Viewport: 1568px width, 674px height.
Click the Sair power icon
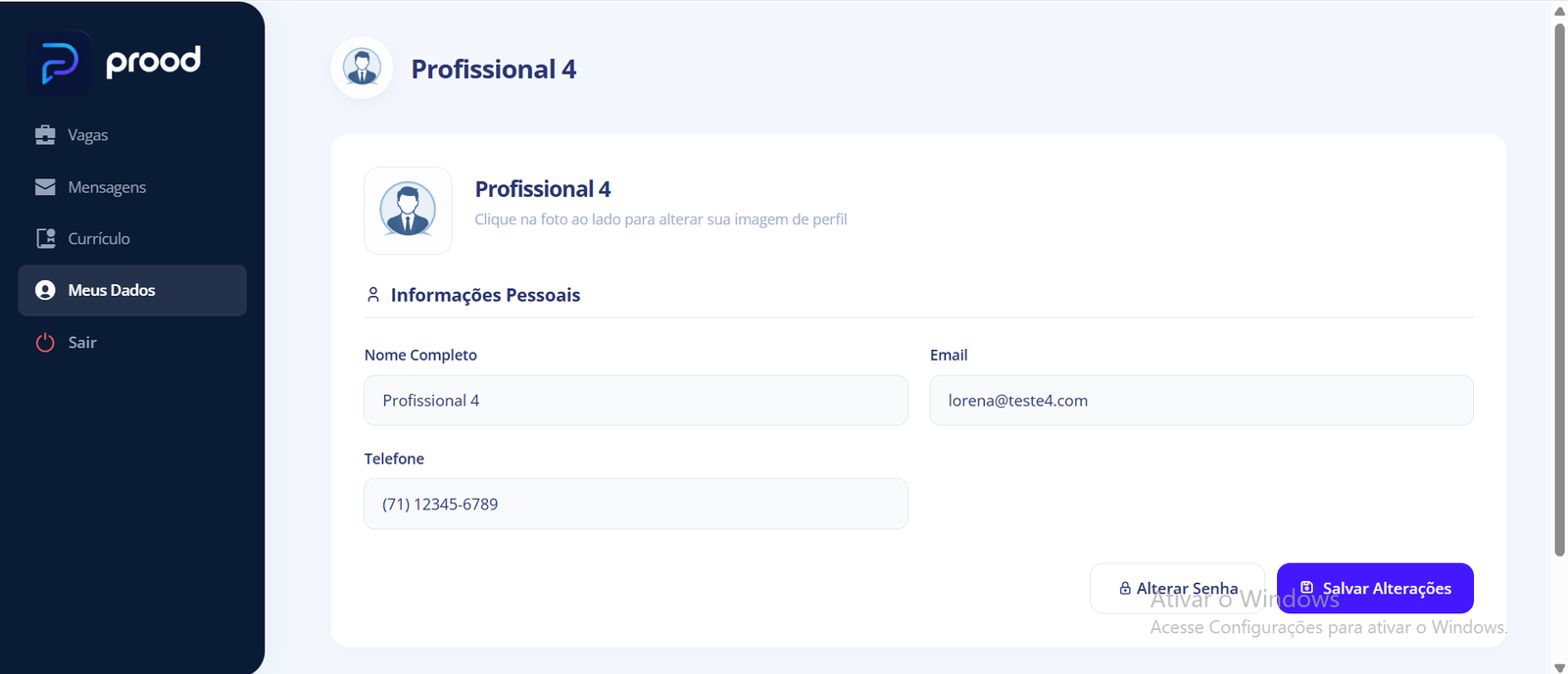click(45, 342)
